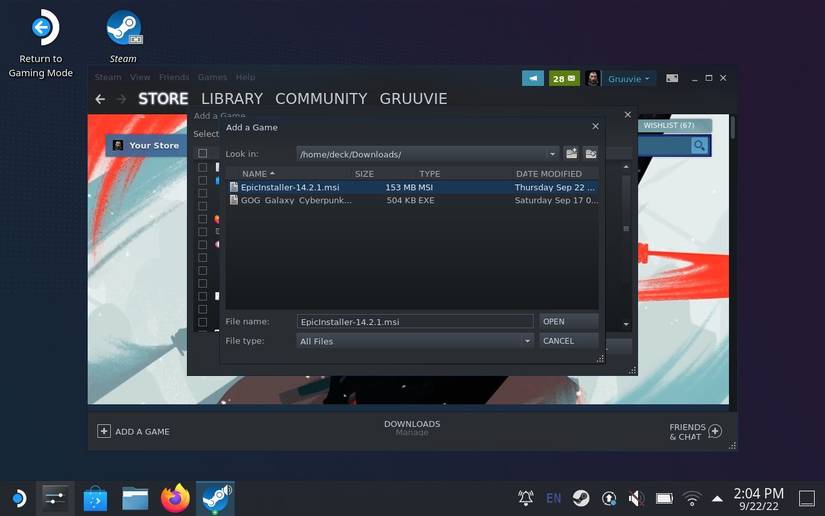
Task: Click the Gruuvie profile avatar picture
Action: (x=592, y=78)
